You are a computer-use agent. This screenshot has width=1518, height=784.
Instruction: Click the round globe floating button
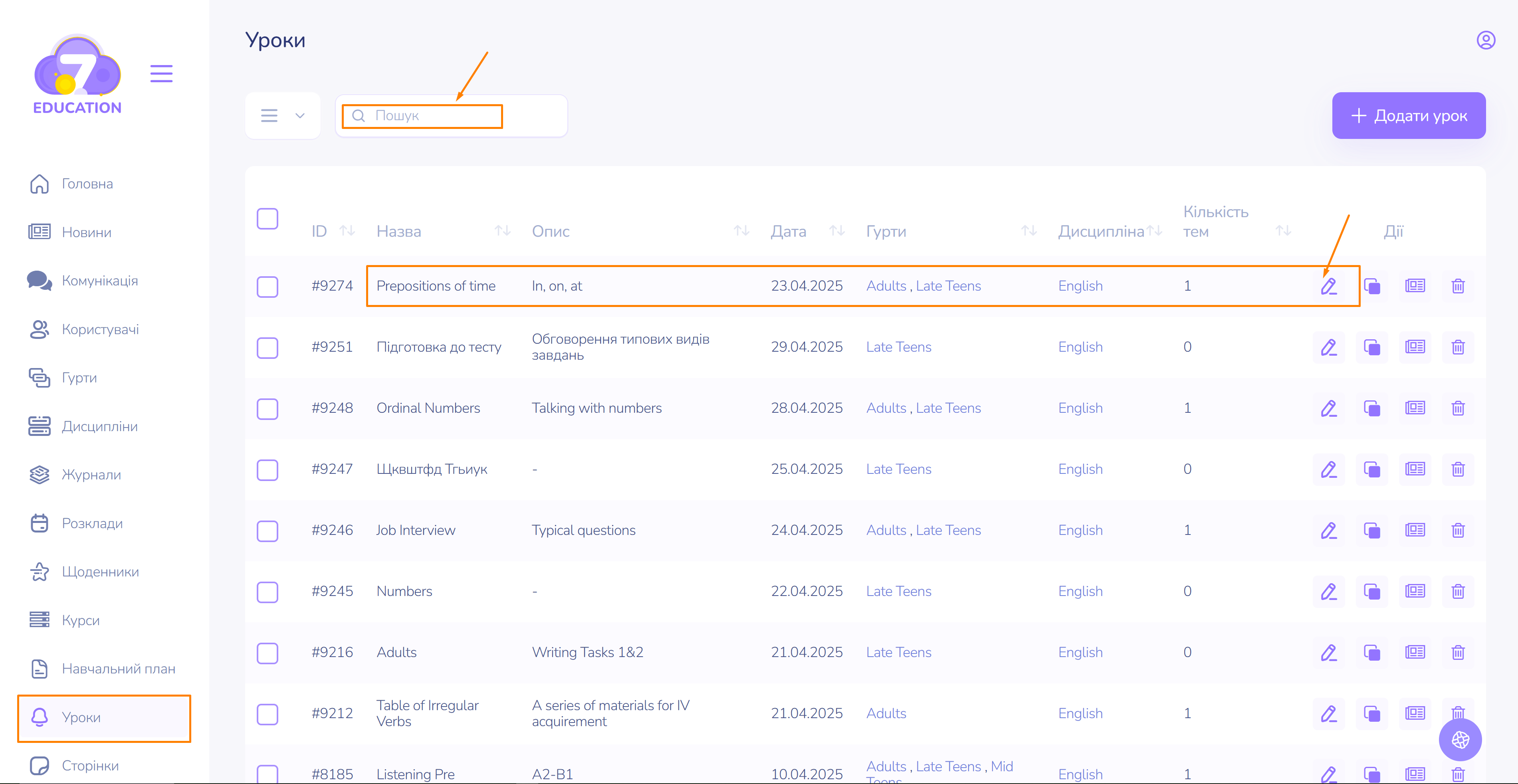coord(1460,739)
